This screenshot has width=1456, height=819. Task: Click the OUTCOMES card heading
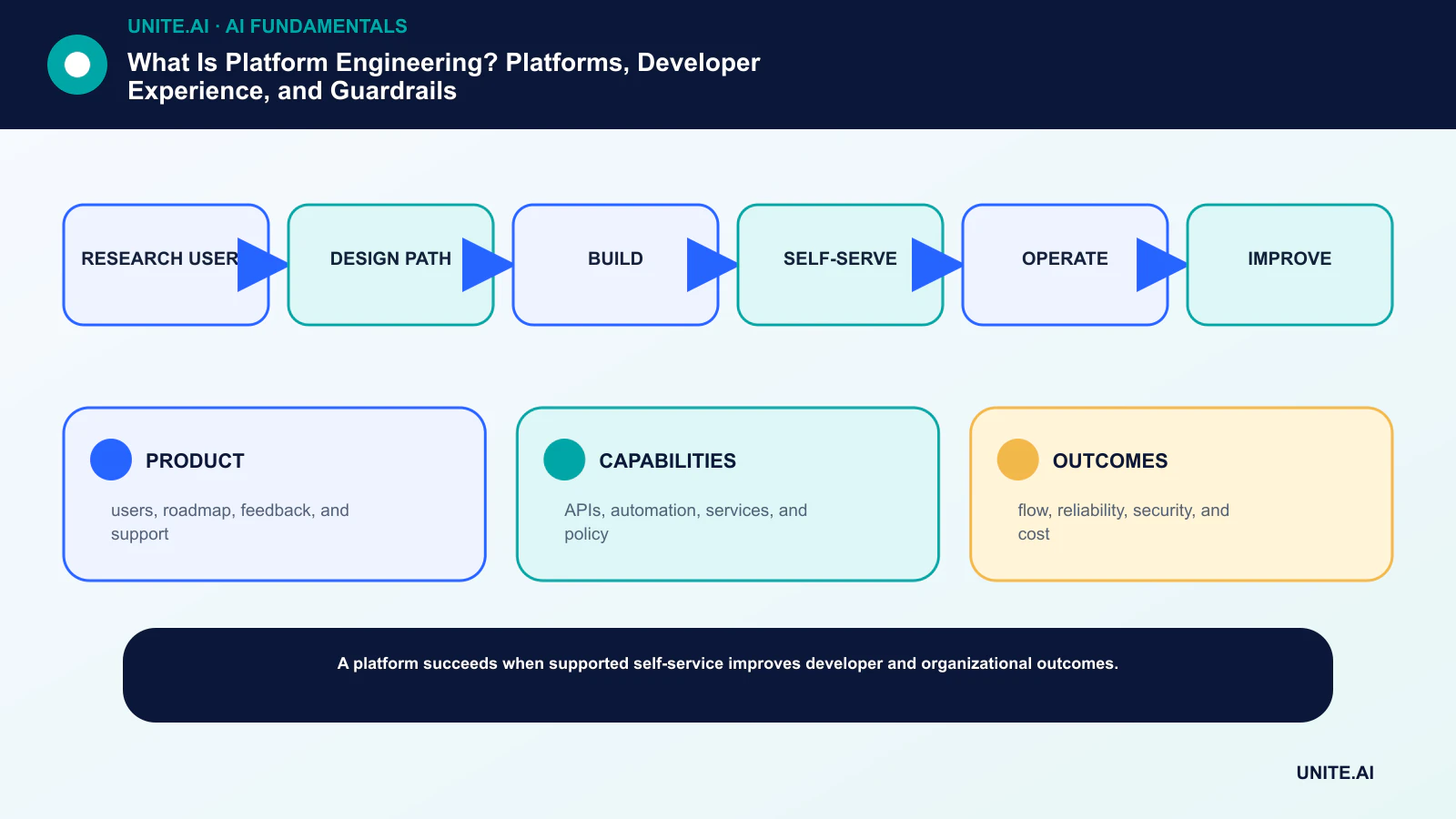tap(1110, 460)
